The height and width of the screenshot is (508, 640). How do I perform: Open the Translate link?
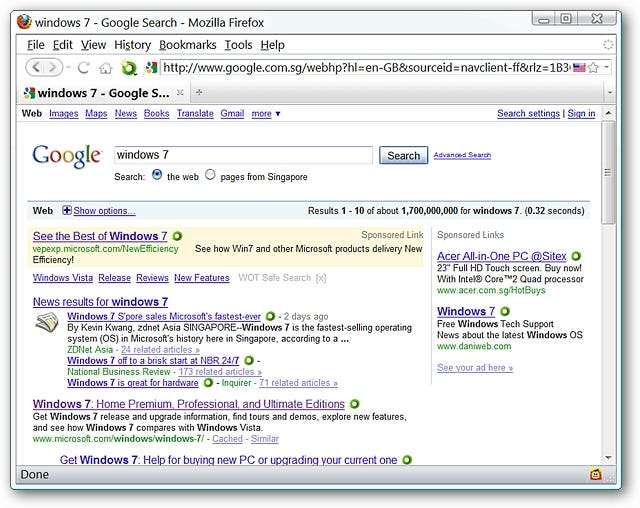click(x=195, y=113)
